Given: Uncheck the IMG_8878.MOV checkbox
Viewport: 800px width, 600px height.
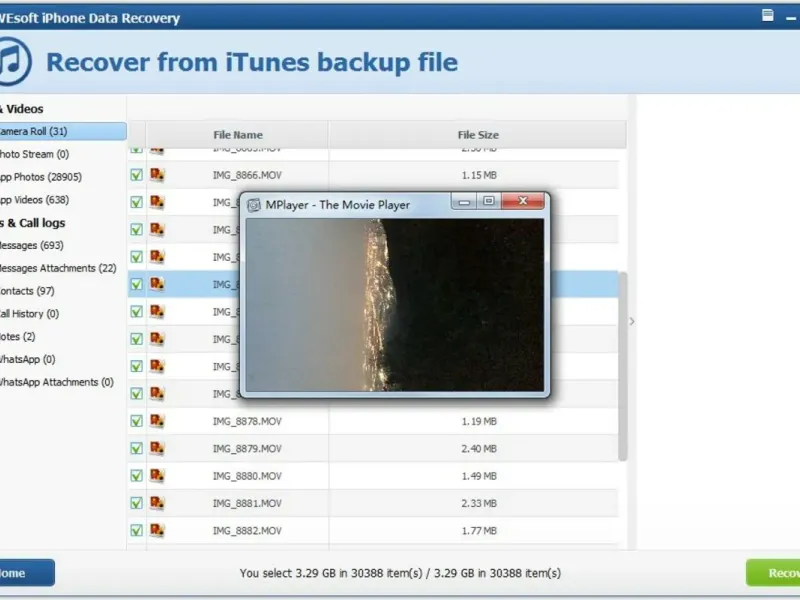Looking at the screenshot, I should pyautogui.click(x=136, y=421).
